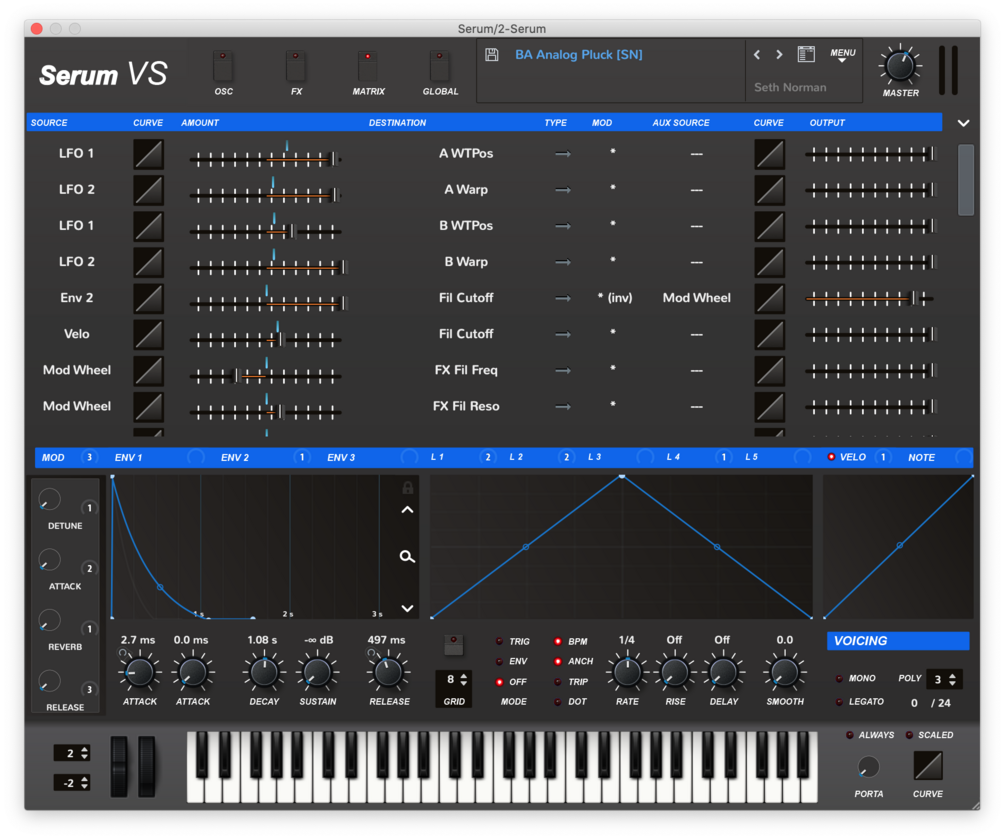
Task: Enable the TRIP option
Action: 558,682
